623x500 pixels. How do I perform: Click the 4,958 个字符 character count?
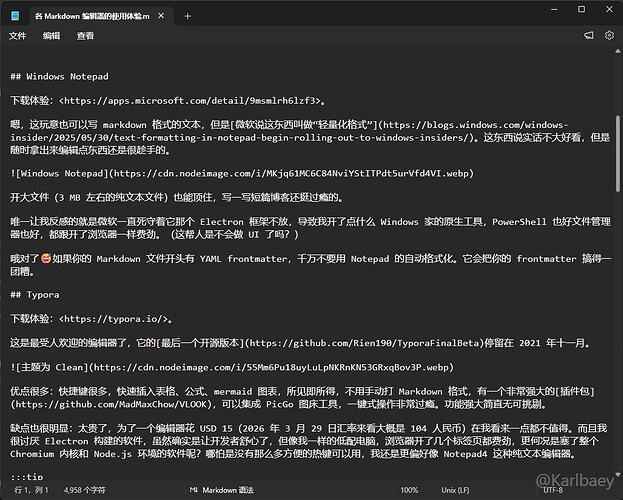85,490
